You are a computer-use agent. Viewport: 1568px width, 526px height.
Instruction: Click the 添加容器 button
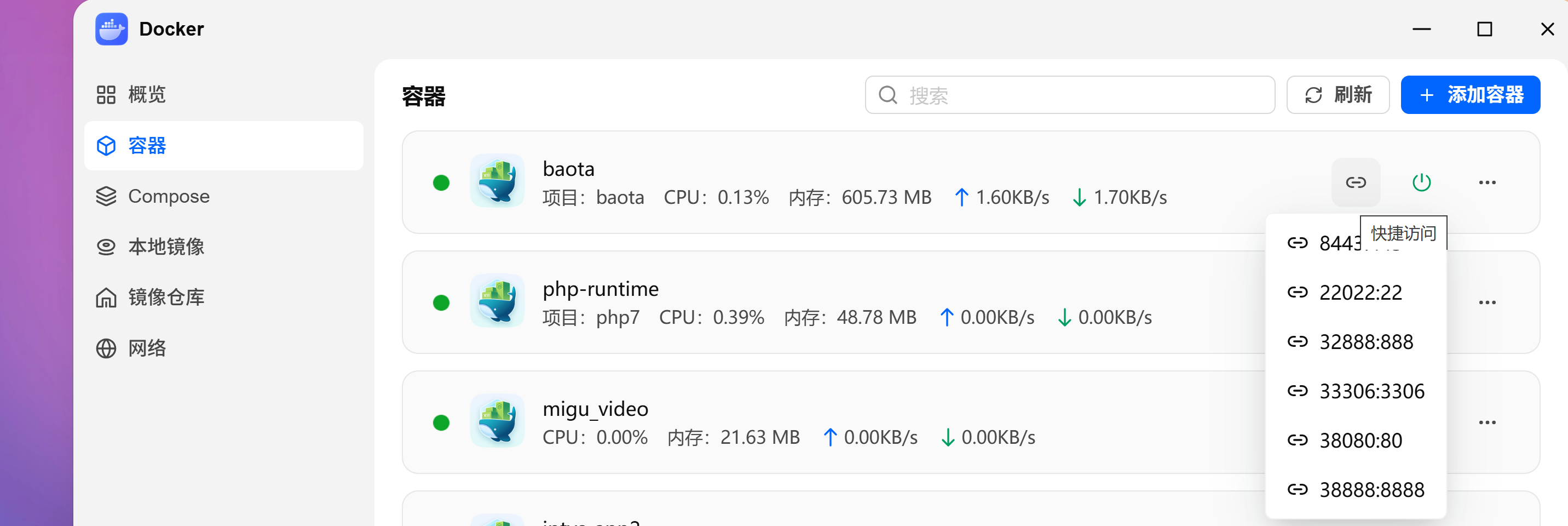click(x=1470, y=95)
